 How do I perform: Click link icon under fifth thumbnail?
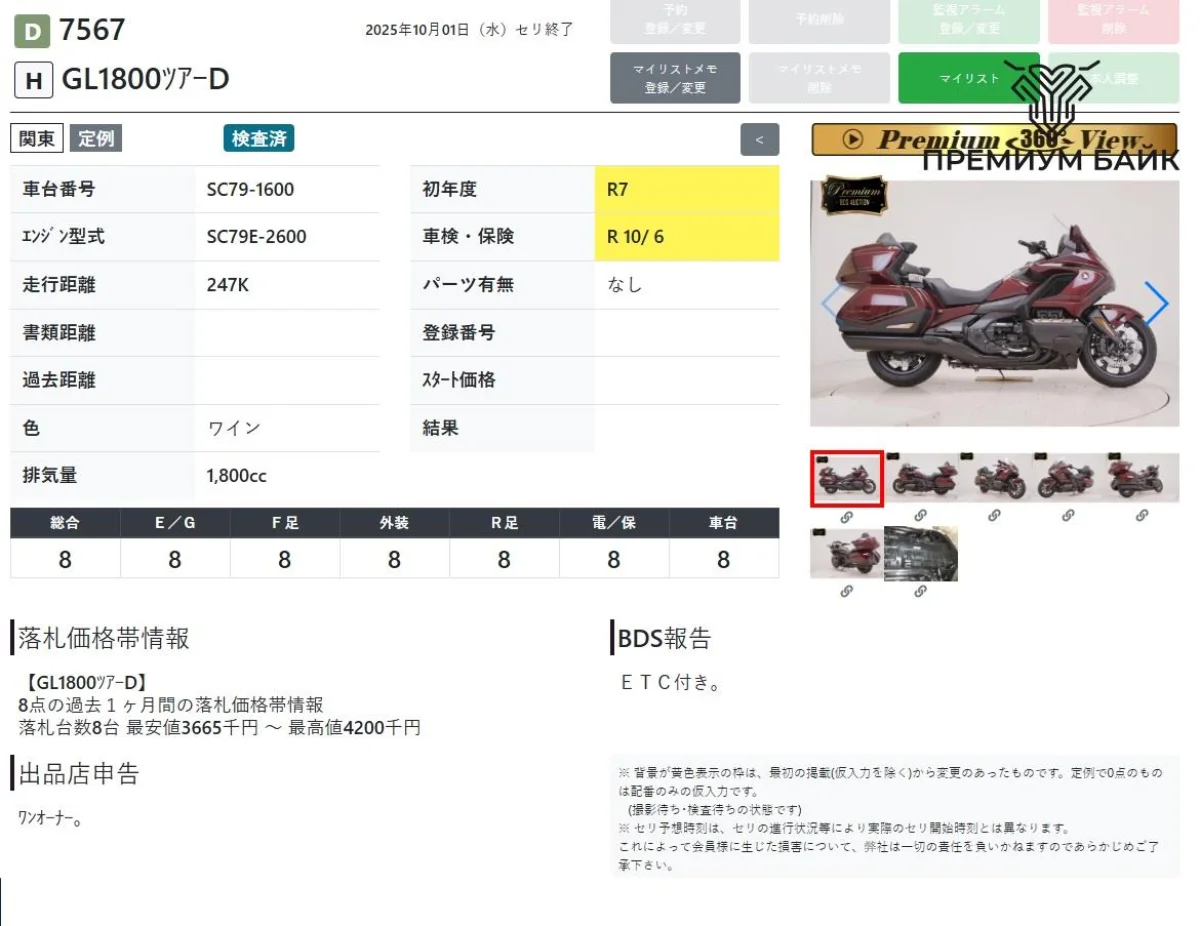click(1142, 516)
